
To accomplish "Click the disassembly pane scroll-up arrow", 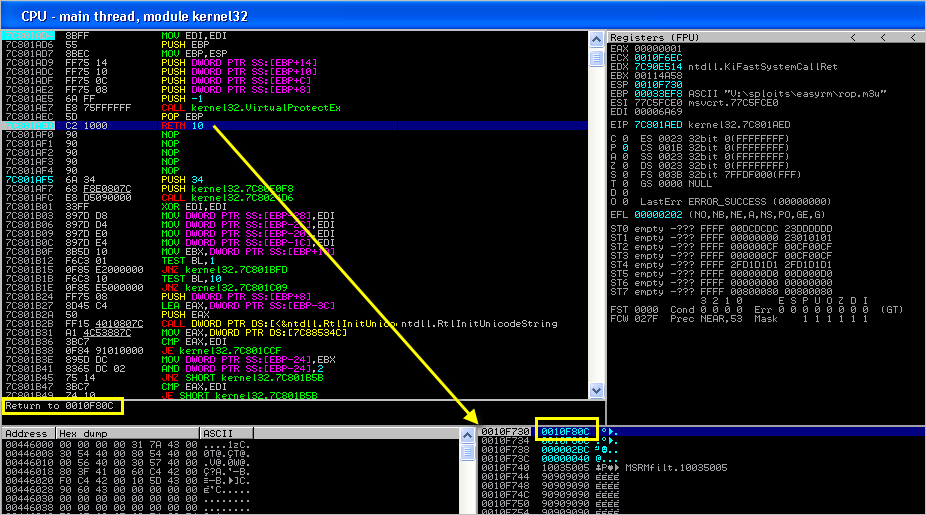I will pyautogui.click(x=597, y=38).
